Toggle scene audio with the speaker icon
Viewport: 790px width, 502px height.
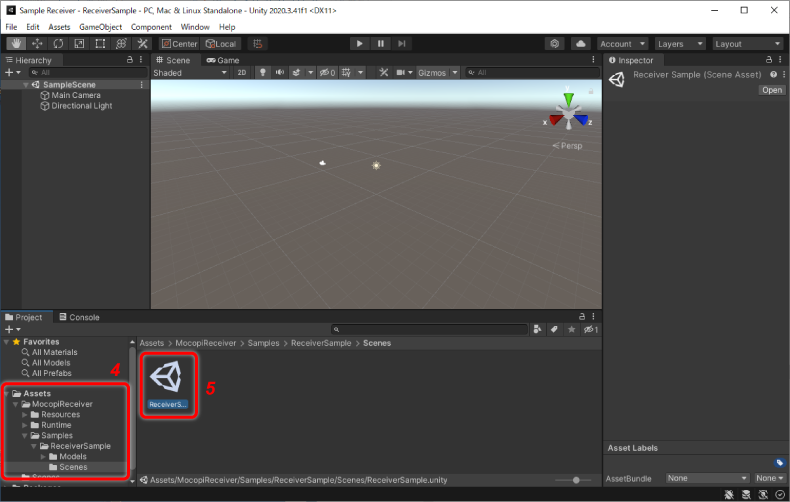280,73
